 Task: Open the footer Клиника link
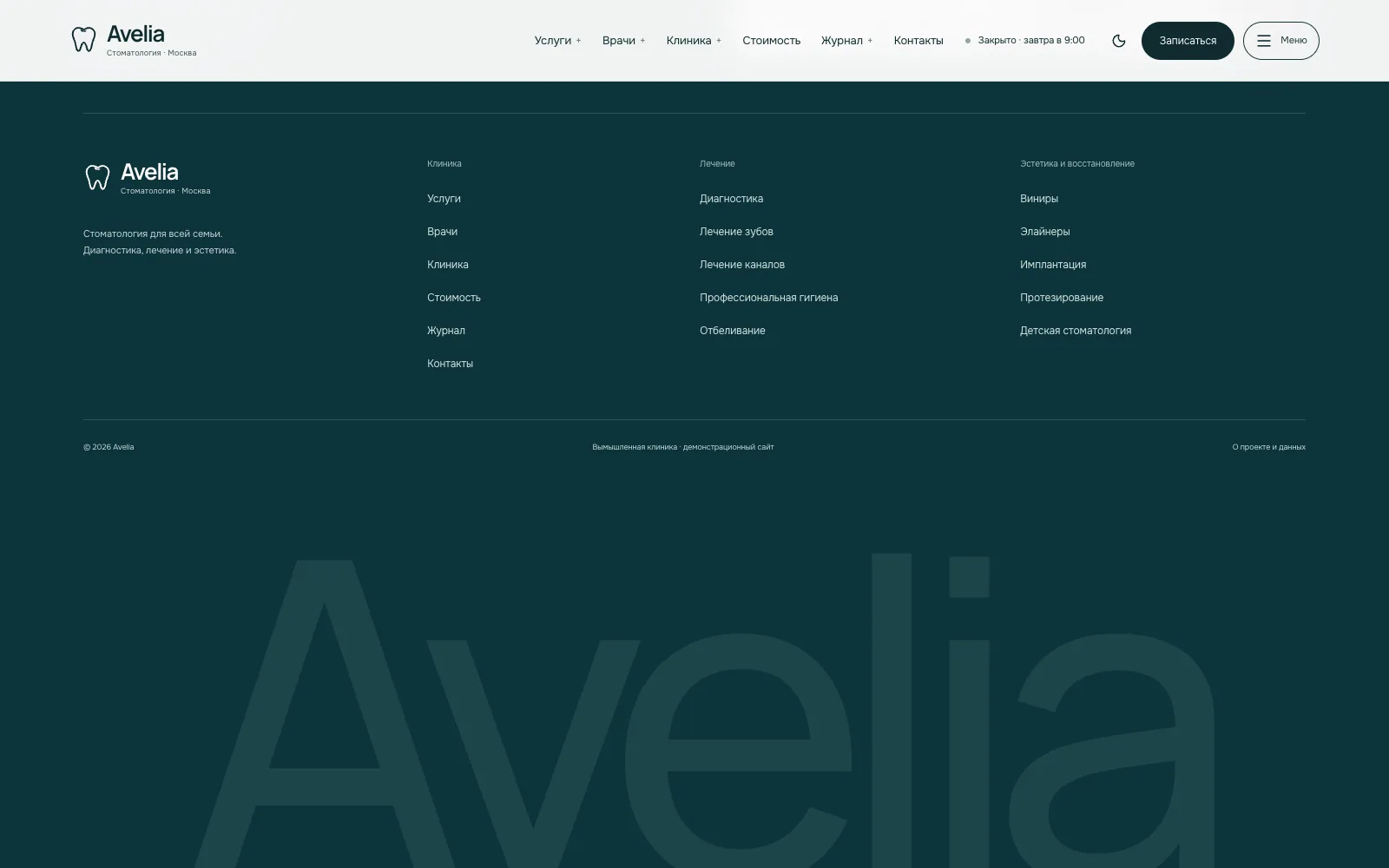447,265
